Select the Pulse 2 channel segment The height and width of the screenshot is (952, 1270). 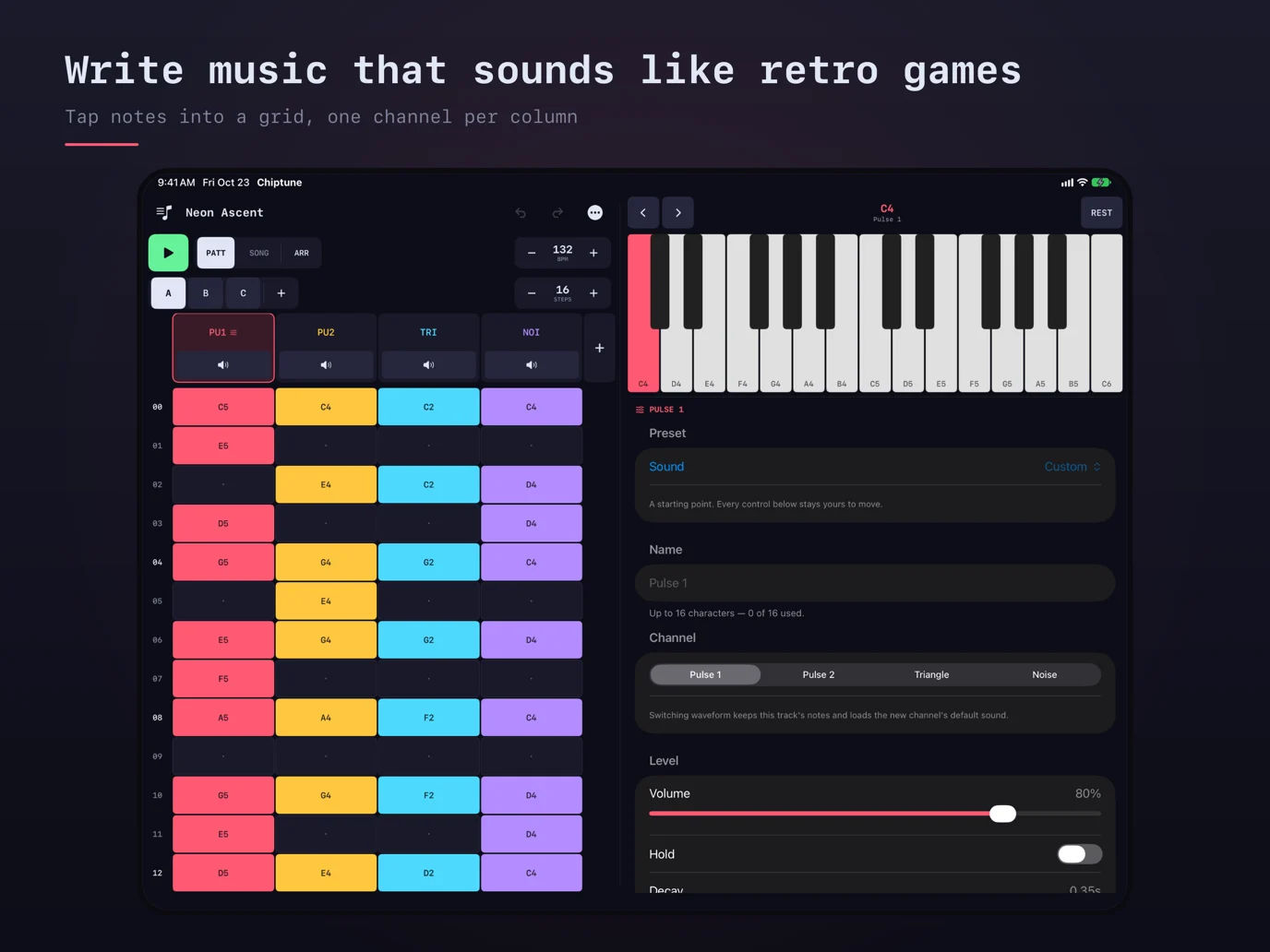pyautogui.click(x=819, y=675)
